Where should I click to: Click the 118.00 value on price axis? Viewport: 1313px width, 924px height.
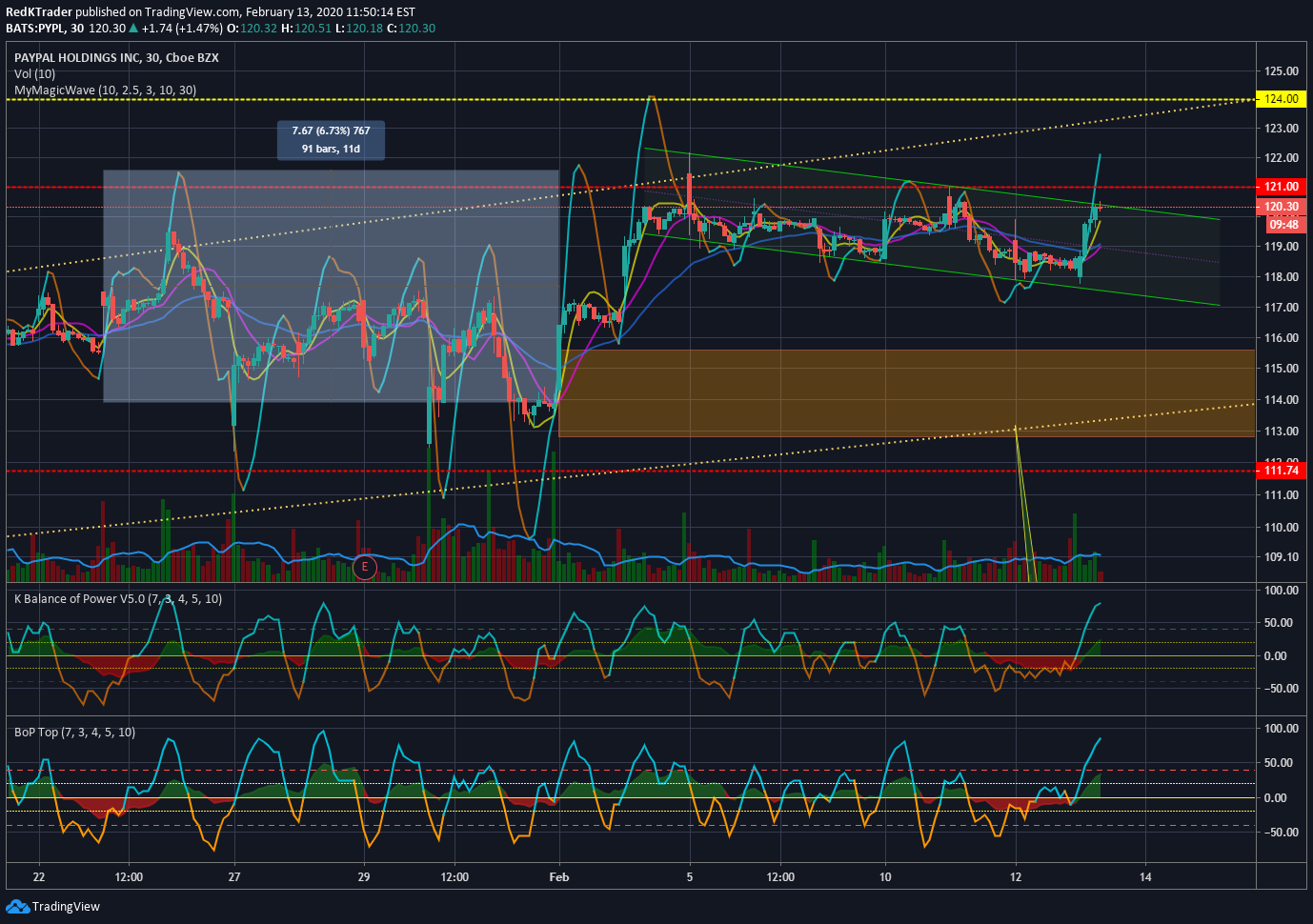[x=1282, y=277]
